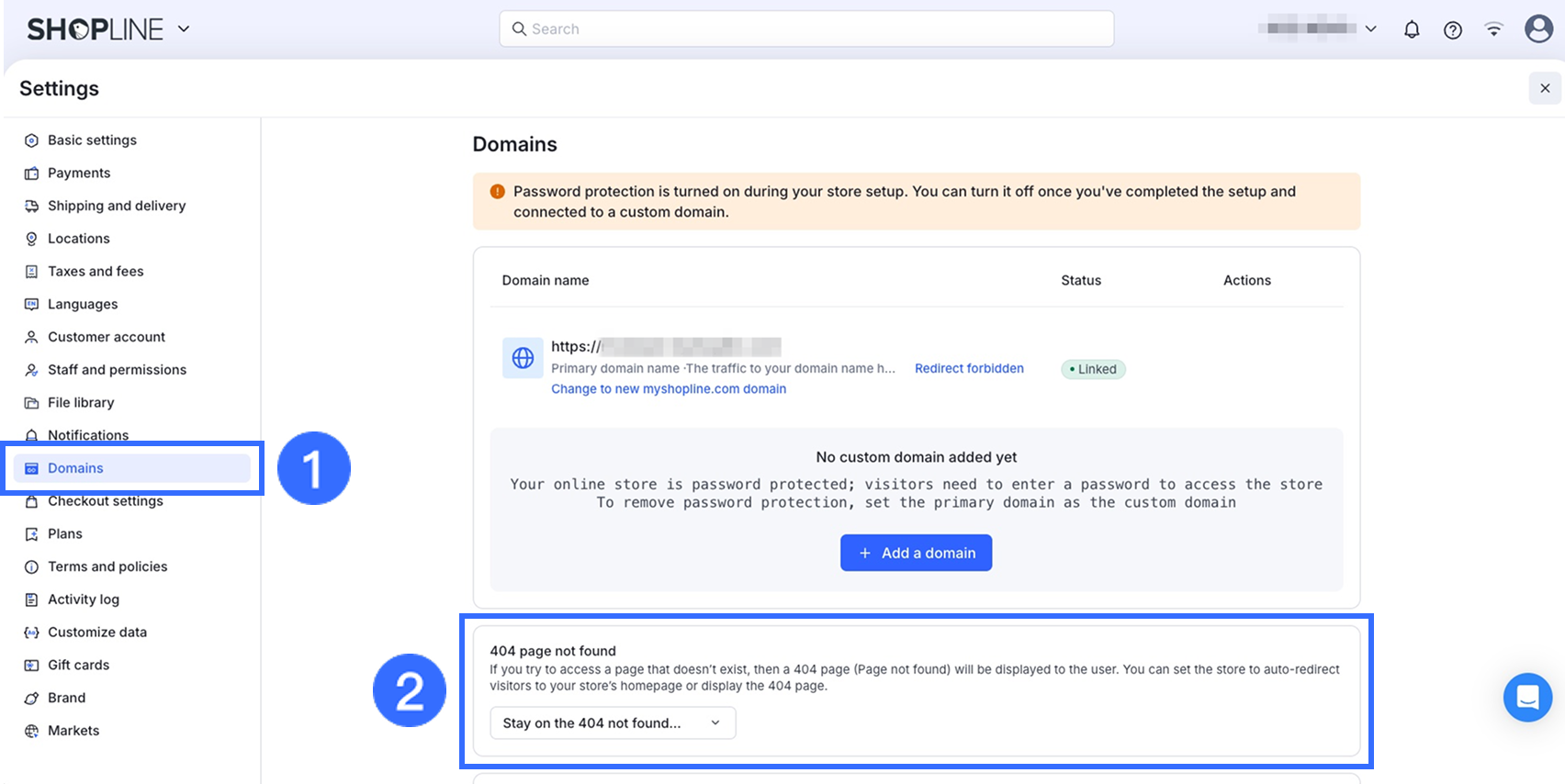The height and width of the screenshot is (784, 1565).
Task: Click the Wi-Fi status icon
Action: tap(1494, 29)
